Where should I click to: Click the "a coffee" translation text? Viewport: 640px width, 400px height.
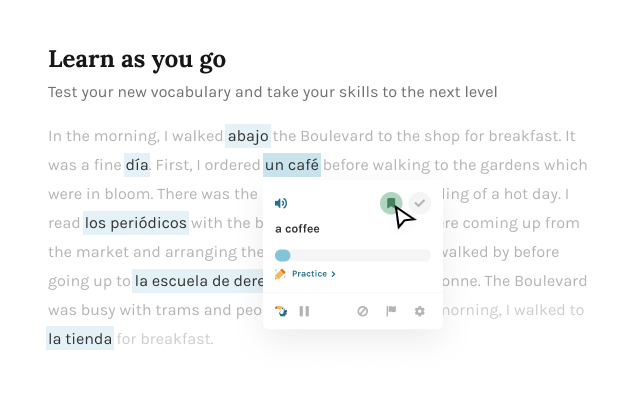pos(297,229)
